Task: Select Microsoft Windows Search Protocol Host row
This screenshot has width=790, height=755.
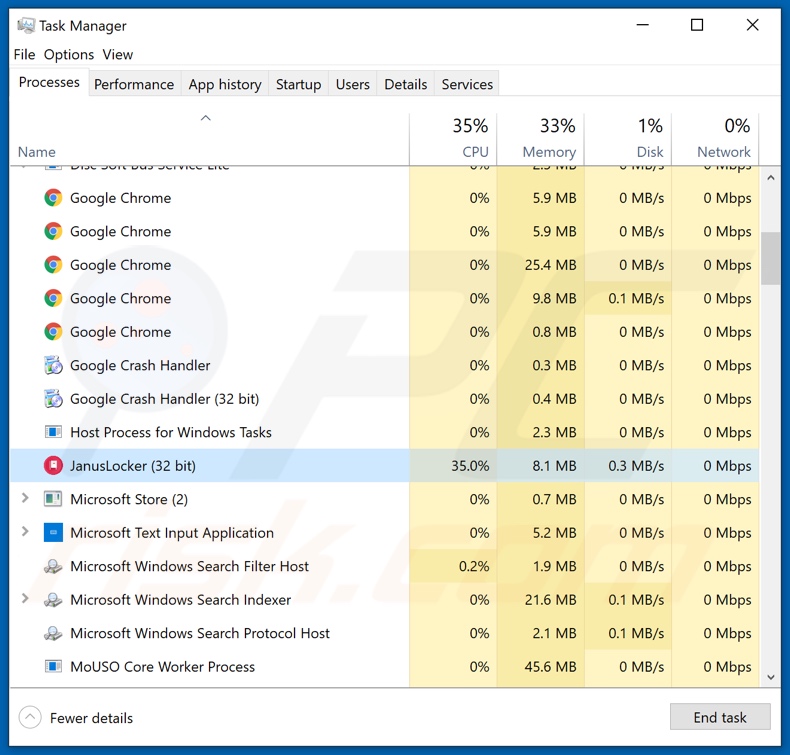Action: [x=384, y=633]
